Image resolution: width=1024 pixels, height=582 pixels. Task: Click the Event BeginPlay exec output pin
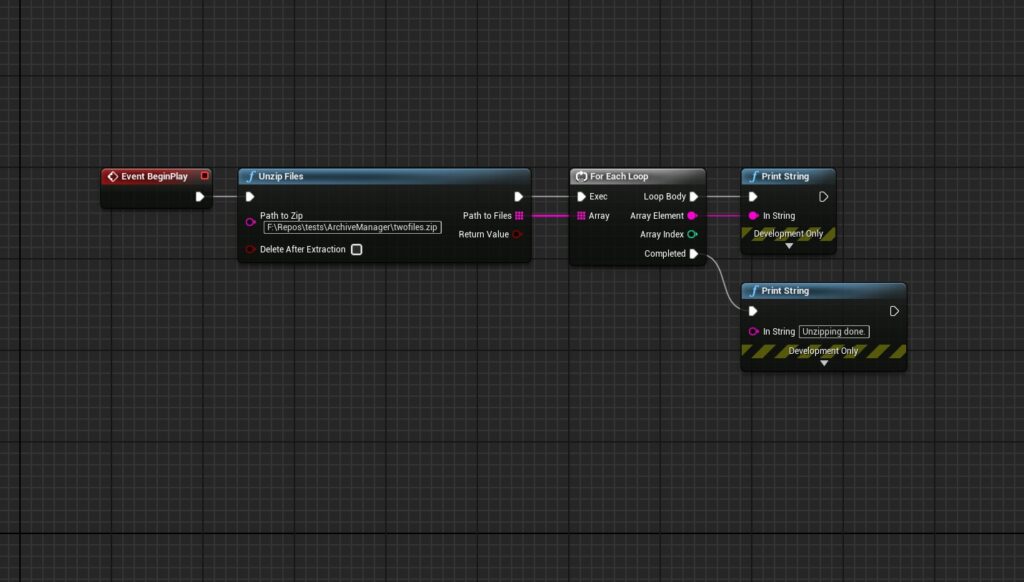200,197
